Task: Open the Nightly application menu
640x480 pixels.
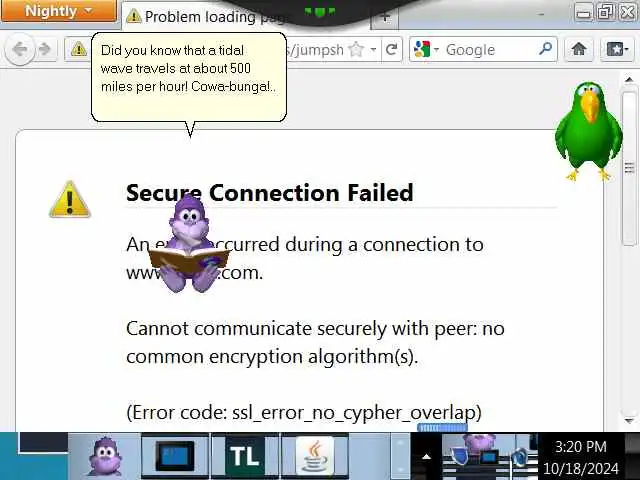Action: click(58, 11)
